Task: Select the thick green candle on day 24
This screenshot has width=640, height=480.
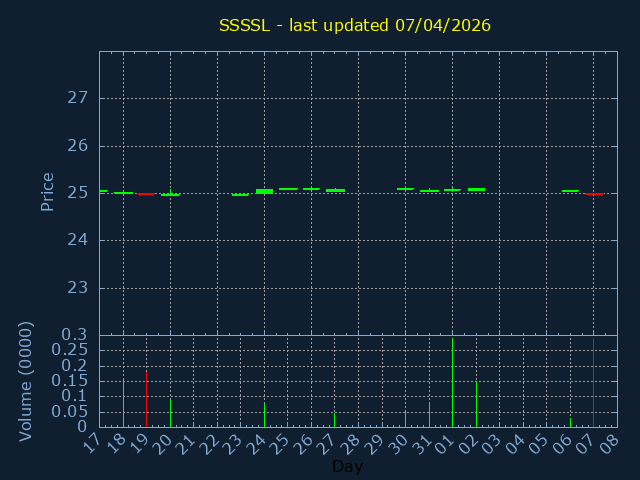Action: click(264, 191)
